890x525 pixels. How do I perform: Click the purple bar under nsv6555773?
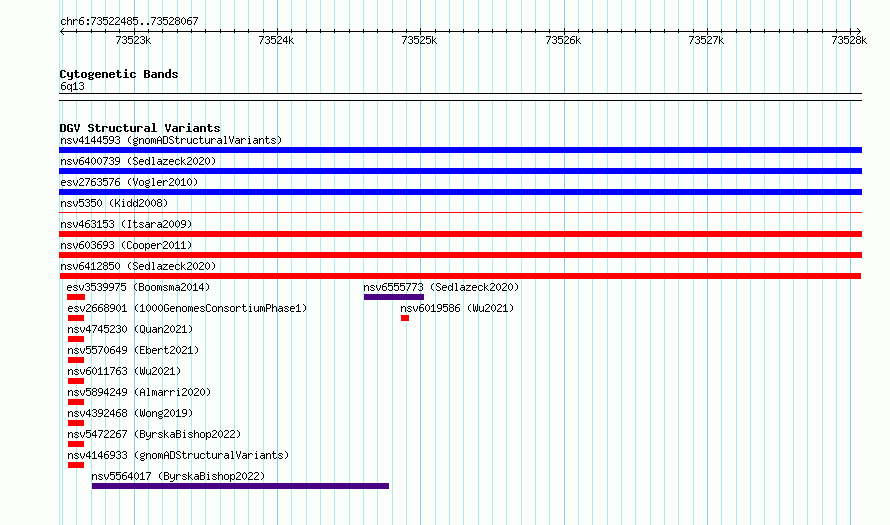[x=393, y=297]
